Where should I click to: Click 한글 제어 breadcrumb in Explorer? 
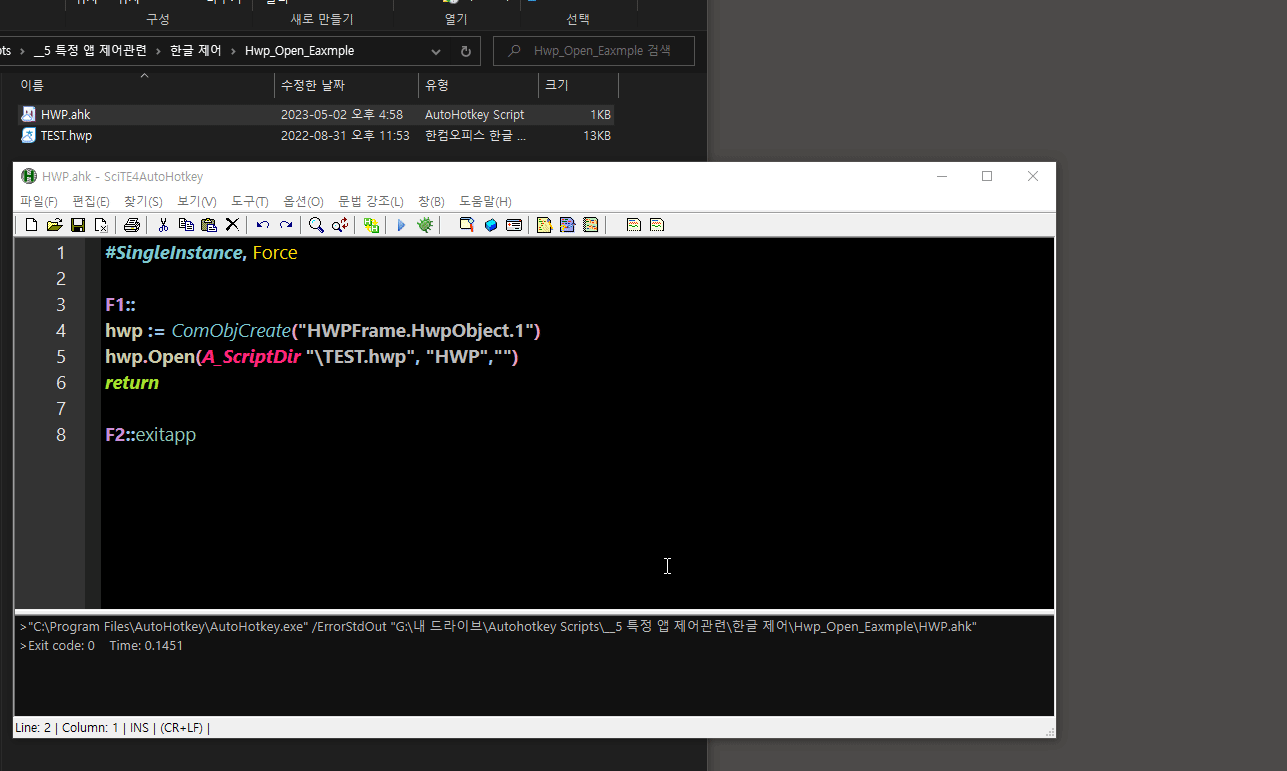click(196, 51)
